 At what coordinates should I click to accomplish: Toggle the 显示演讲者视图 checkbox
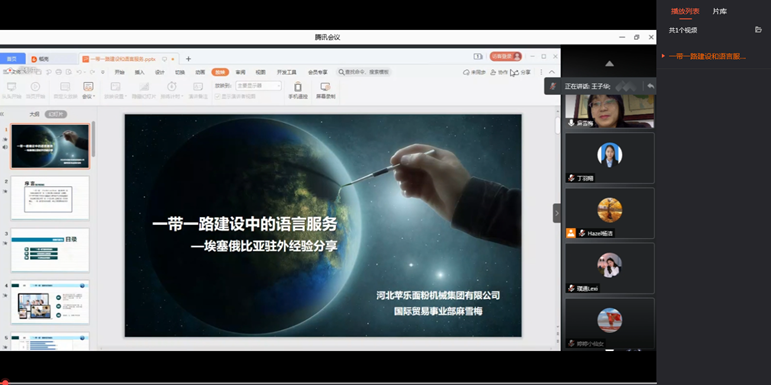217,96
